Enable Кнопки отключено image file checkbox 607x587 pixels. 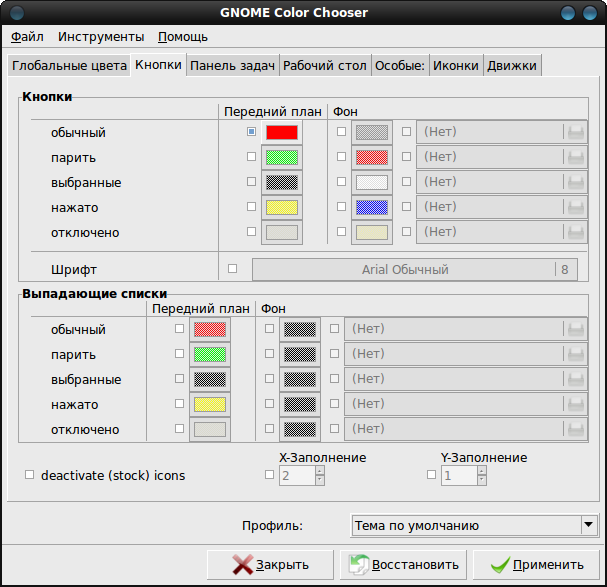[406, 232]
